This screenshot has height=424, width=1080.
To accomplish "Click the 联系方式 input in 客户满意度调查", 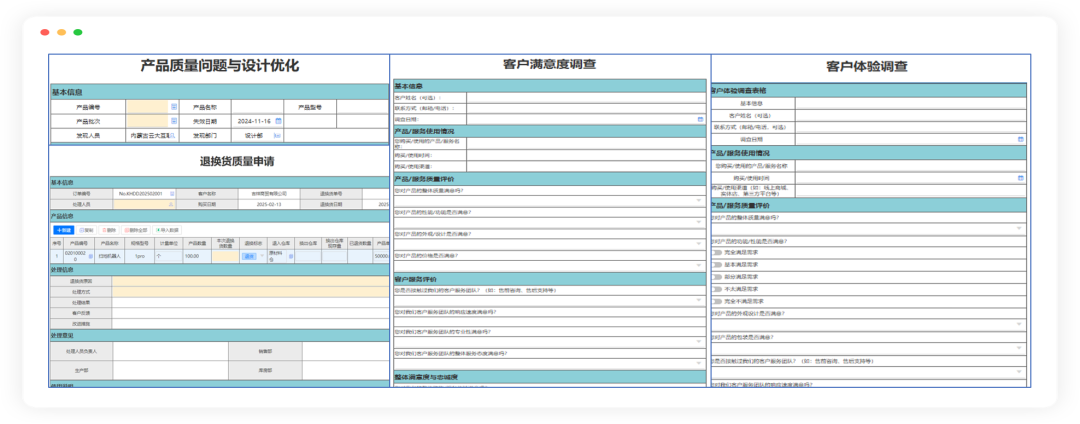I will click(586, 108).
